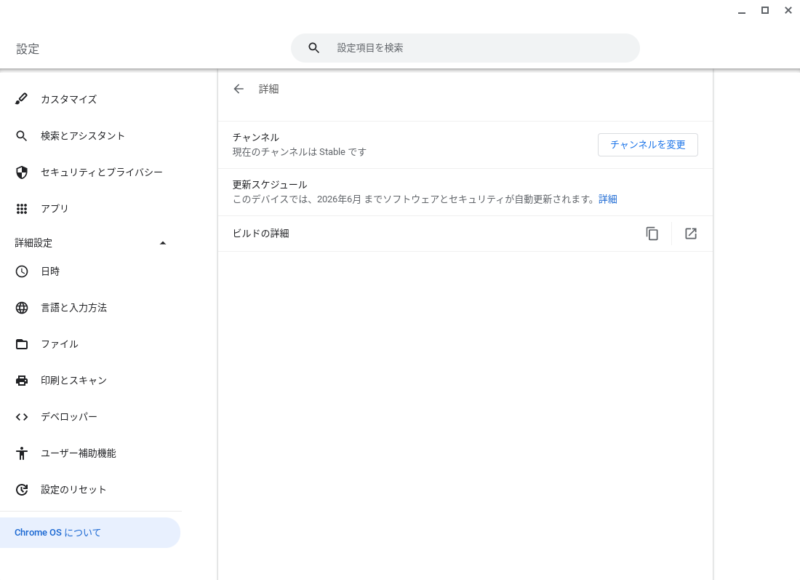Image resolution: width=800 pixels, height=580 pixels.
Task: Open the 検索とアシスタント menu item
Action: 91,136
